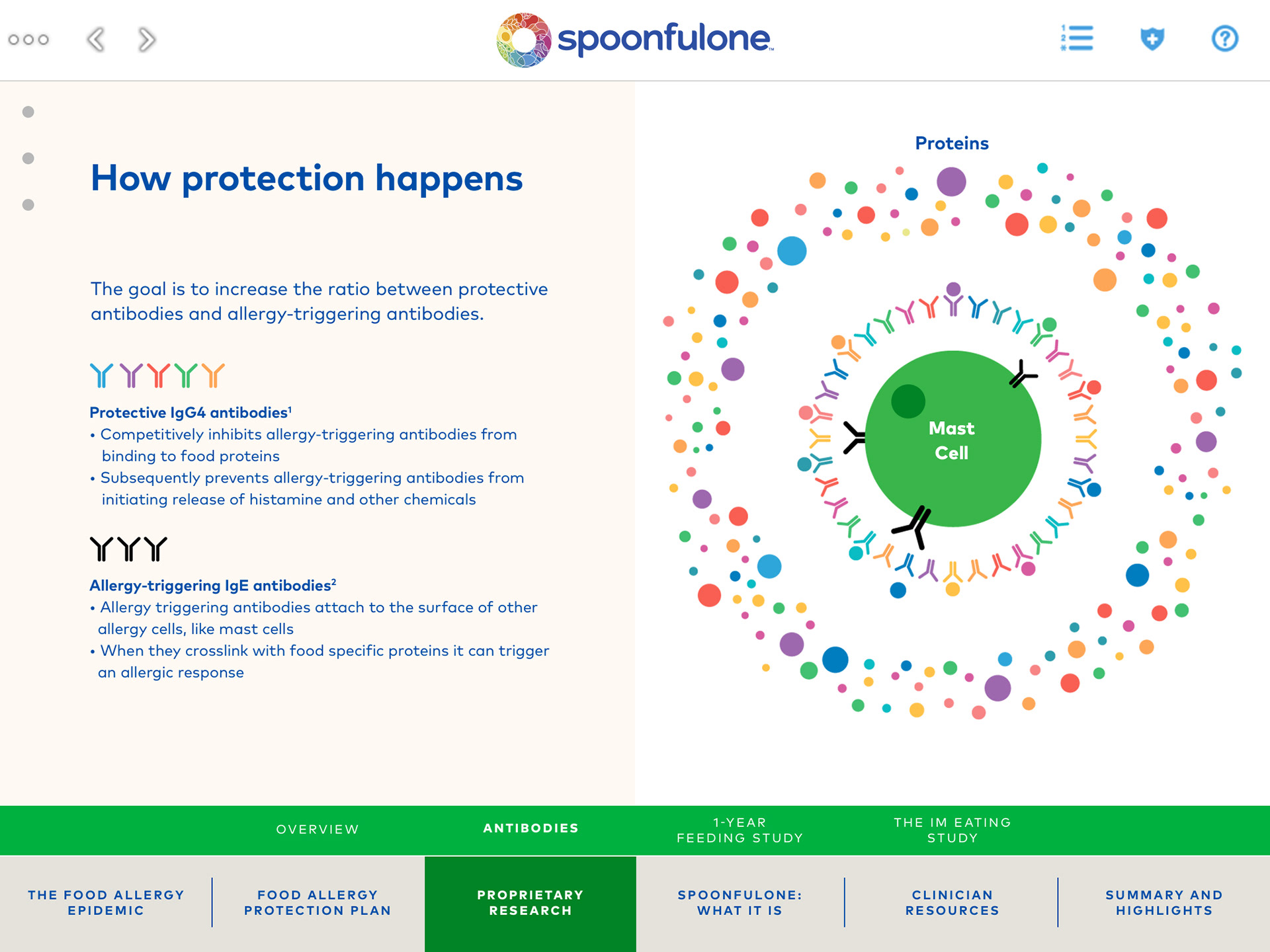This screenshot has width=1270, height=952.
Task: Click the SpoonfulOne logo
Action: [634, 40]
